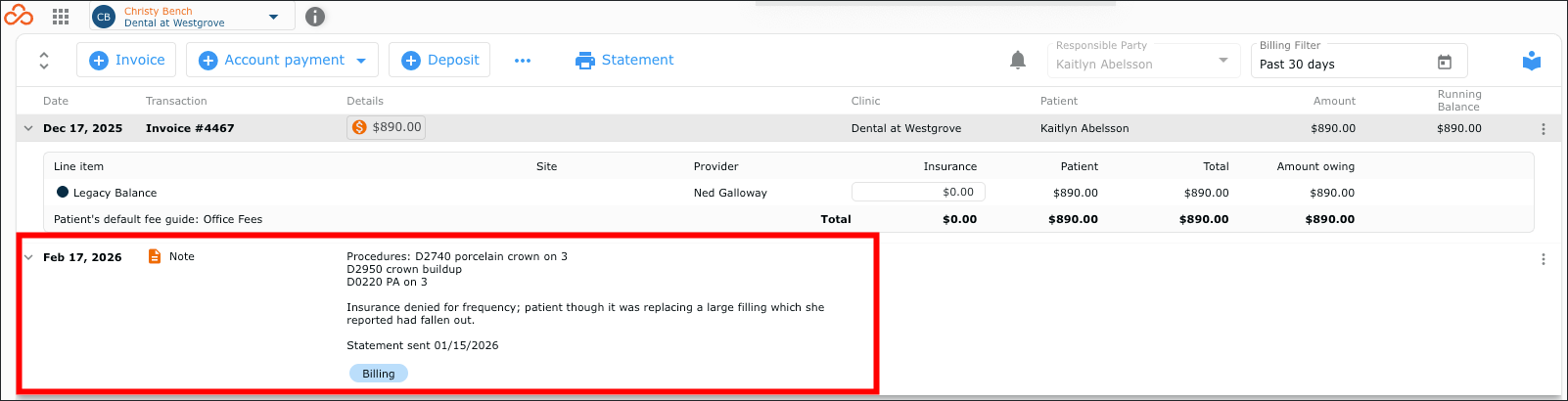
Task: Add a new Deposit
Action: (x=439, y=60)
